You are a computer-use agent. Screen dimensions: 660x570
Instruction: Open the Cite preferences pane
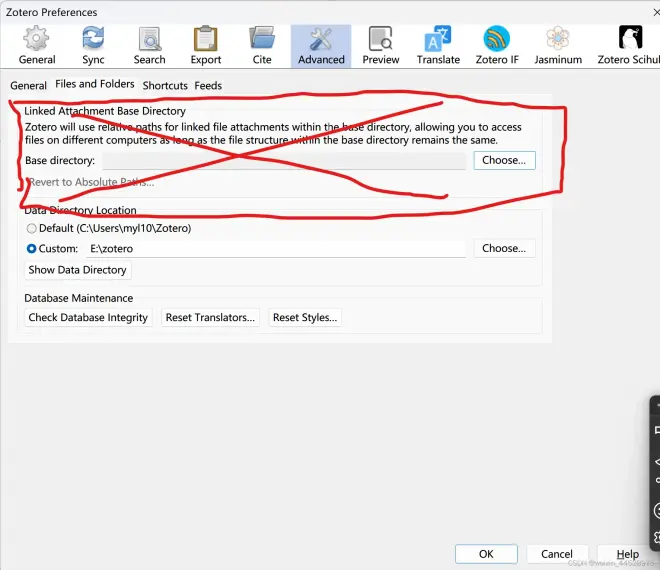point(262,45)
